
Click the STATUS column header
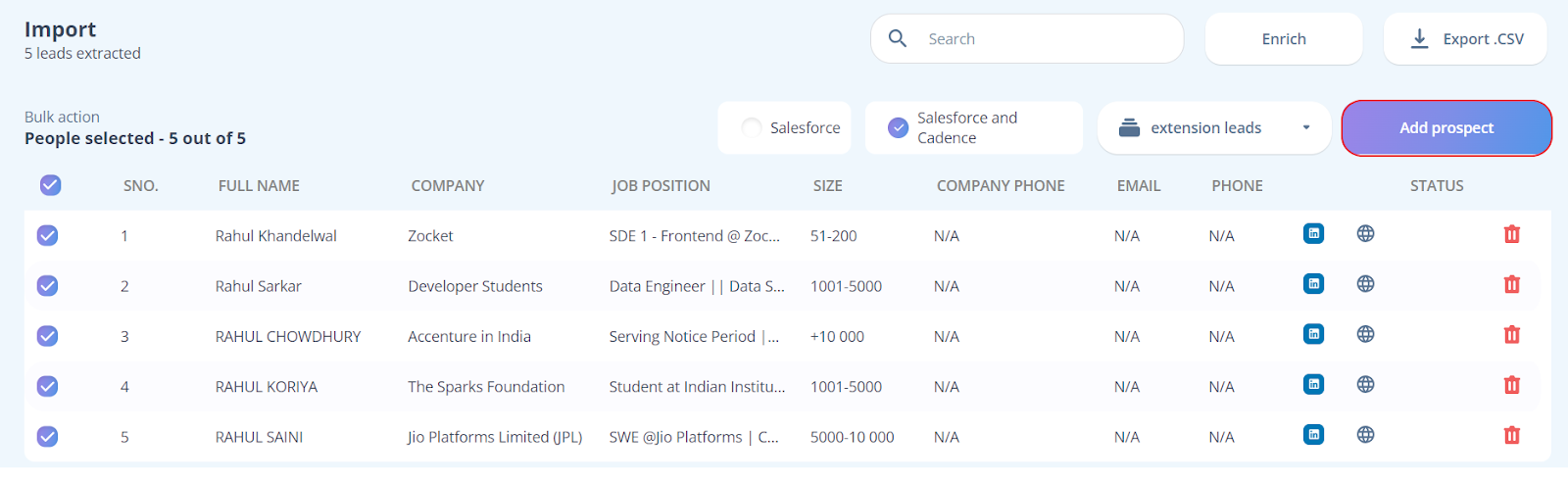coord(1437,185)
